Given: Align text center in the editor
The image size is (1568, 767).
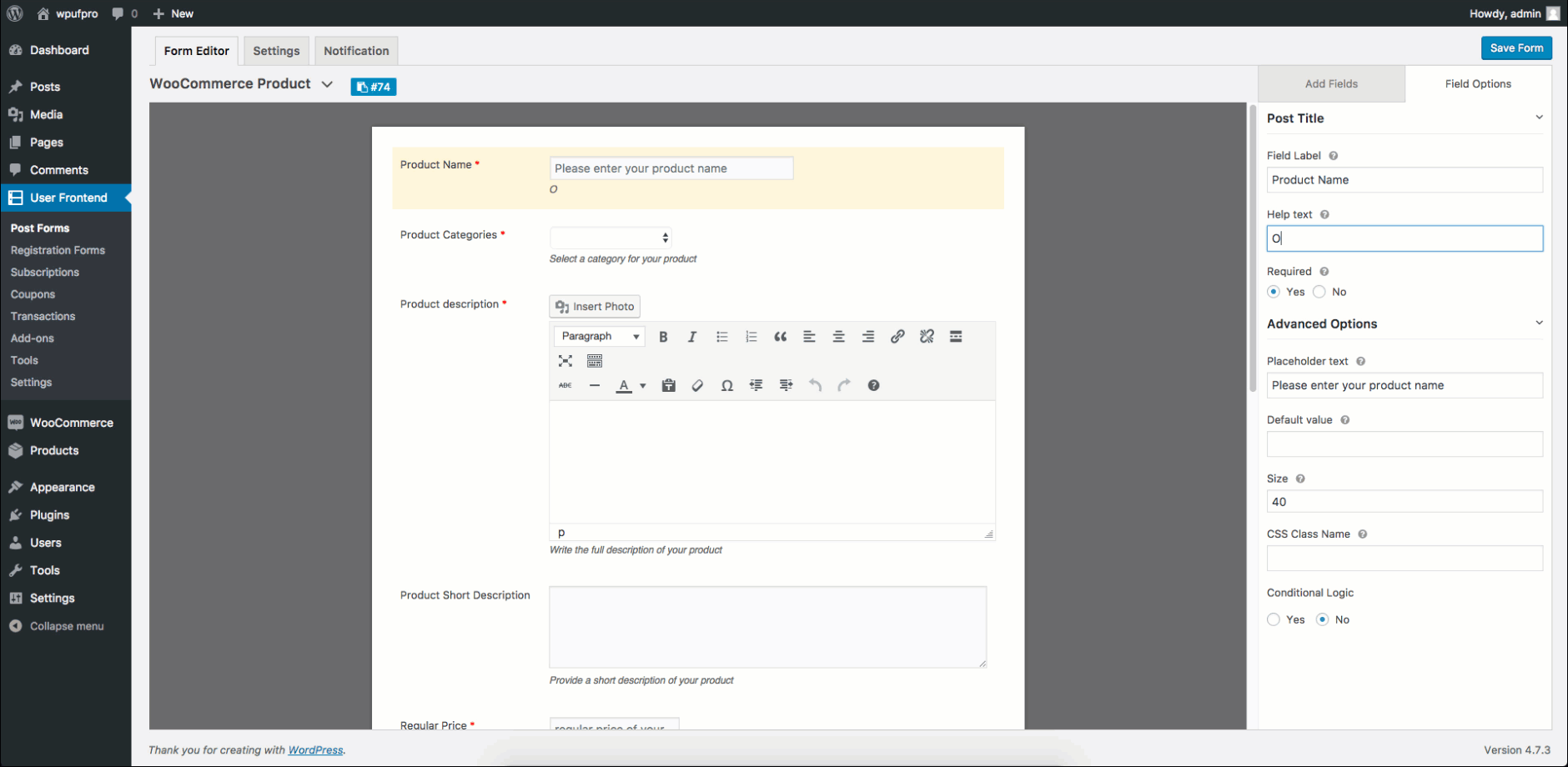Looking at the screenshot, I should click(x=839, y=337).
